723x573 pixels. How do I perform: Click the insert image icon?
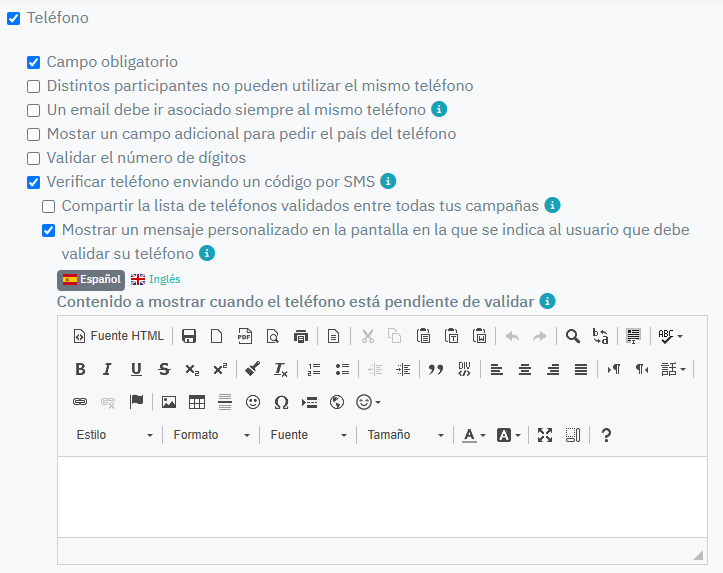click(169, 402)
